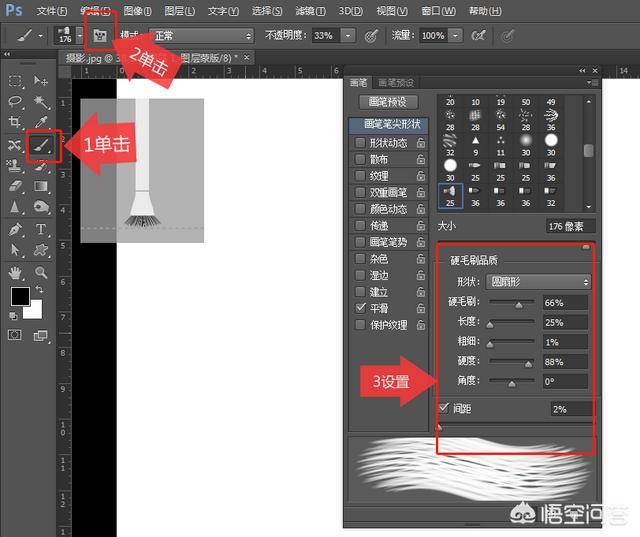
Task: Open the brush panel toggle icon
Action: coord(100,34)
